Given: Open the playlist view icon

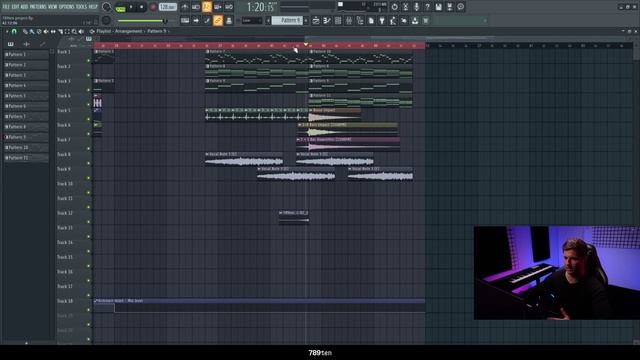Looking at the screenshot, I should (x=316, y=20).
